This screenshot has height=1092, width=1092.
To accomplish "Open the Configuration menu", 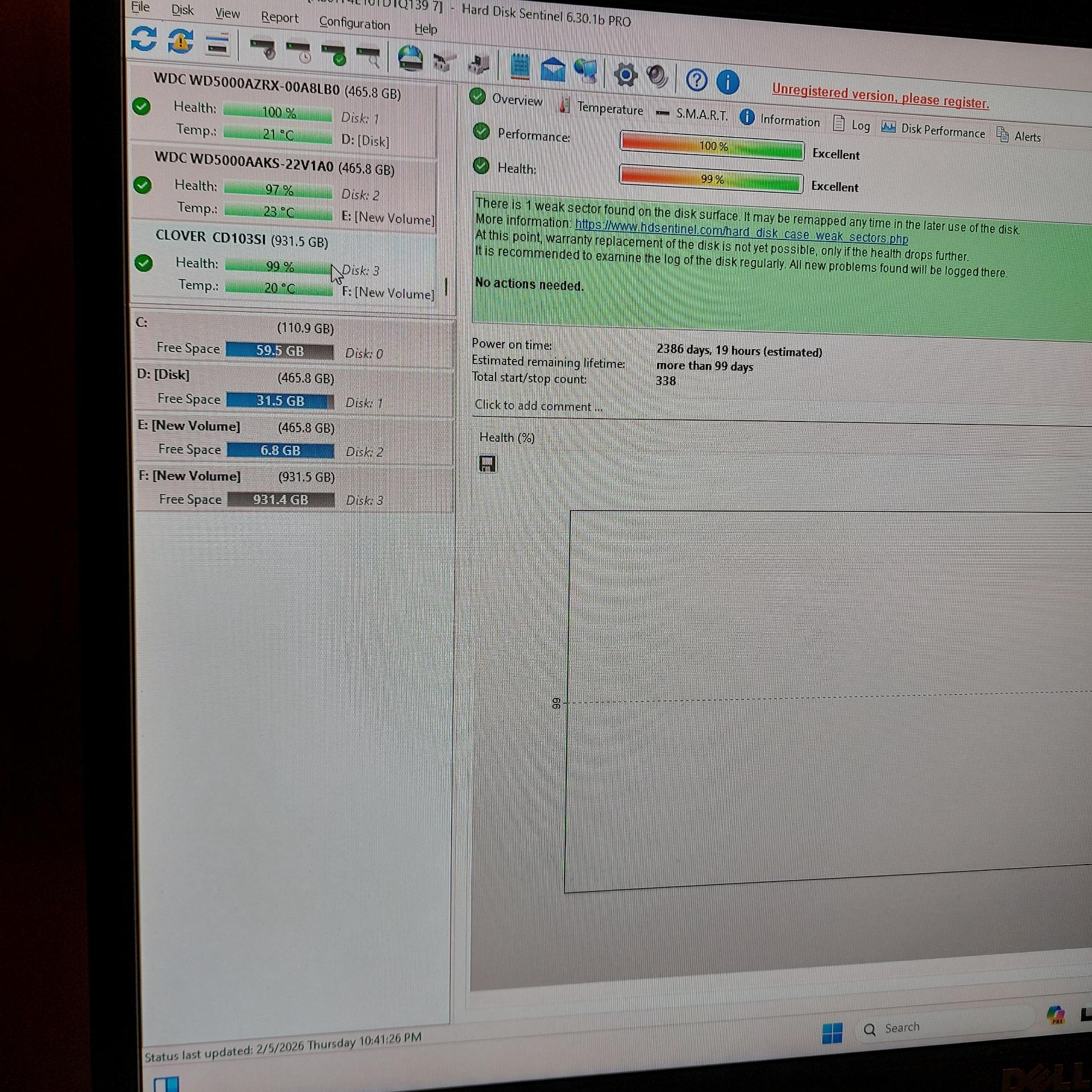I will pyautogui.click(x=354, y=23).
